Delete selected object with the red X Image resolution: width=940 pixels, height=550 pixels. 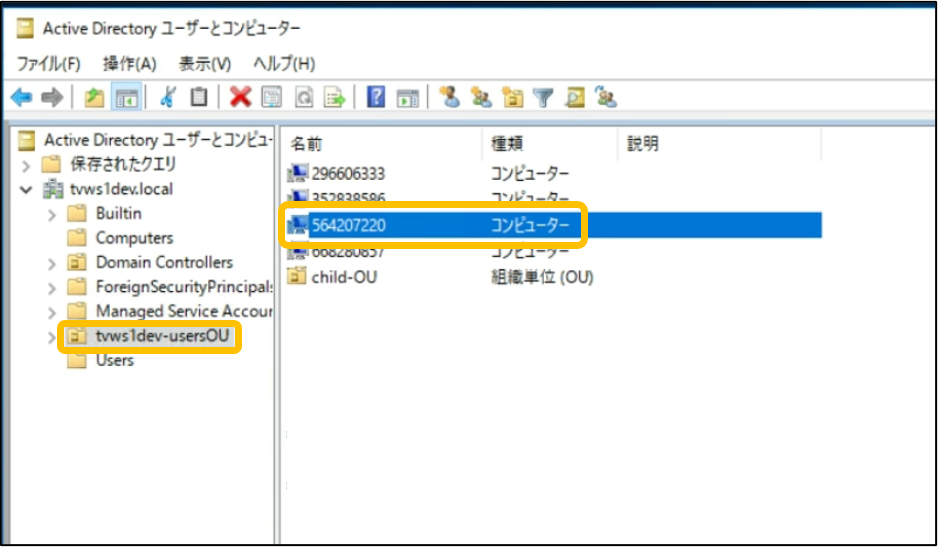[240, 97]
